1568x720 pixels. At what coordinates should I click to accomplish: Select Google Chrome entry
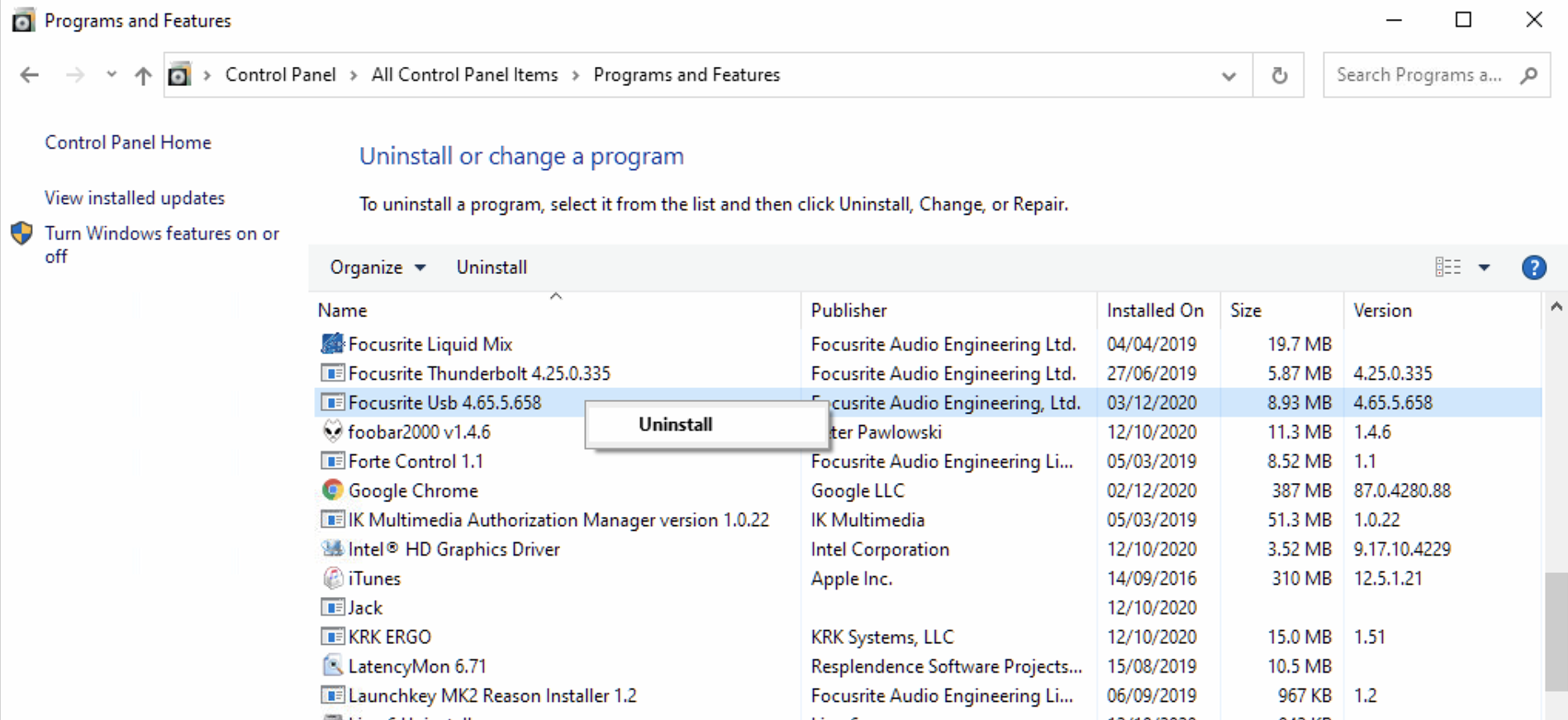[413, 490]
